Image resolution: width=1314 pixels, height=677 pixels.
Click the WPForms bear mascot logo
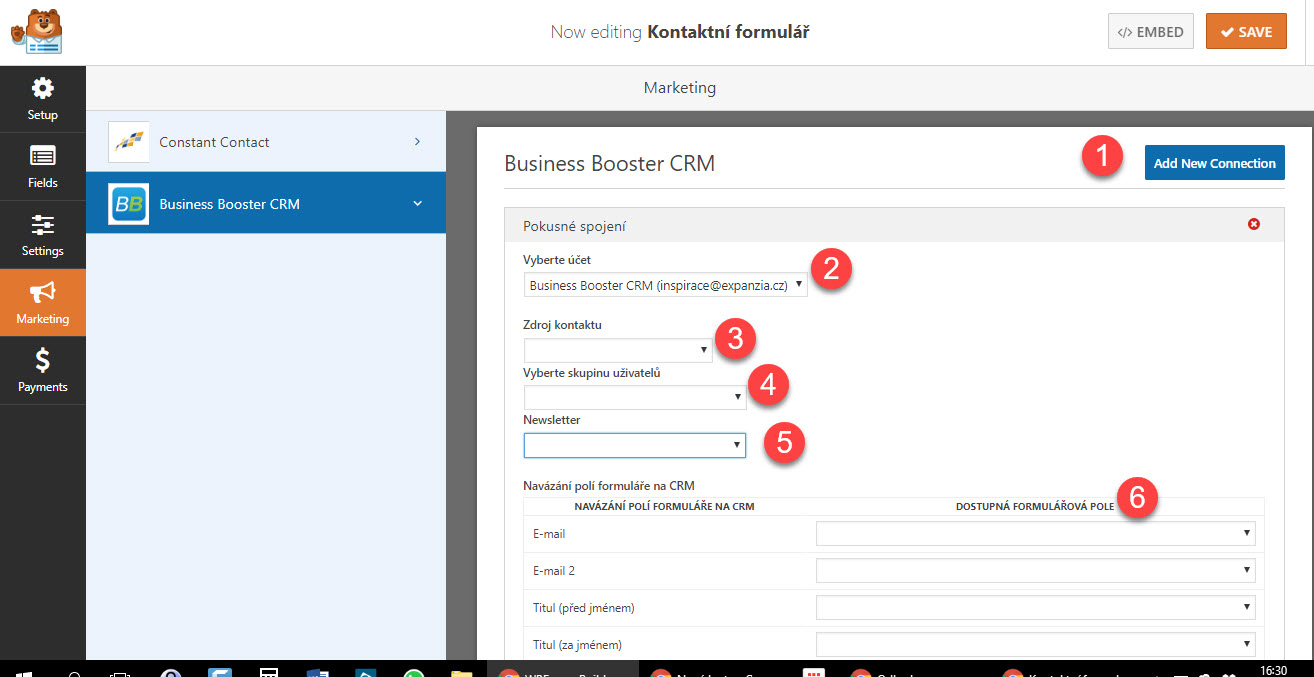pyautogui.click(x=37, y=31)
